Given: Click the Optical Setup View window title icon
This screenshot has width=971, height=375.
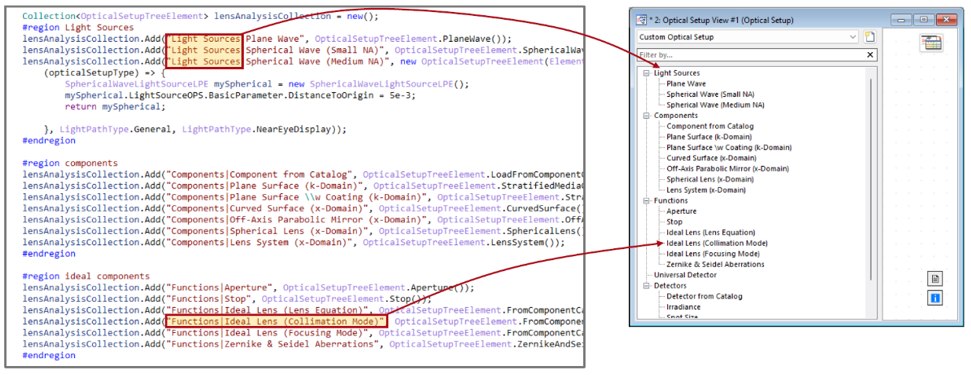Looking at the screenshot, I should coord(642,20).
